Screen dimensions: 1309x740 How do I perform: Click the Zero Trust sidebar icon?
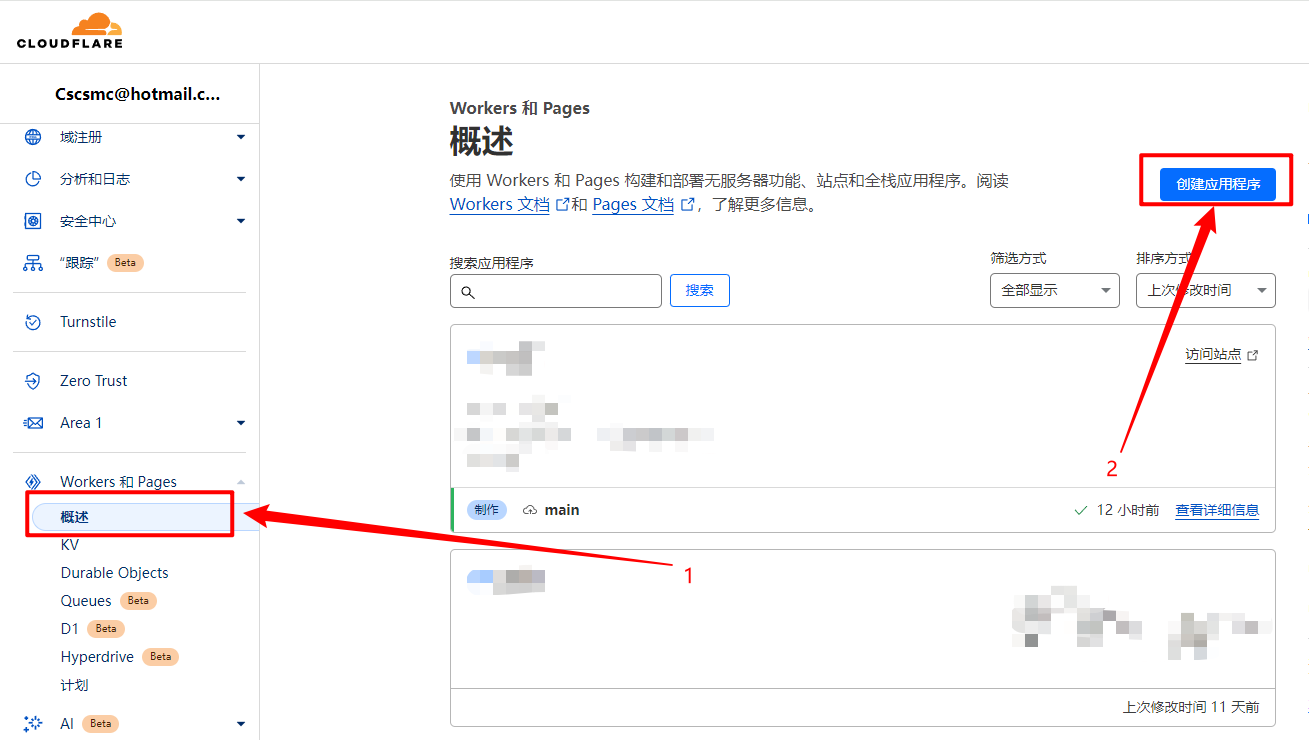pyautogui.click(x=33, y=381)
